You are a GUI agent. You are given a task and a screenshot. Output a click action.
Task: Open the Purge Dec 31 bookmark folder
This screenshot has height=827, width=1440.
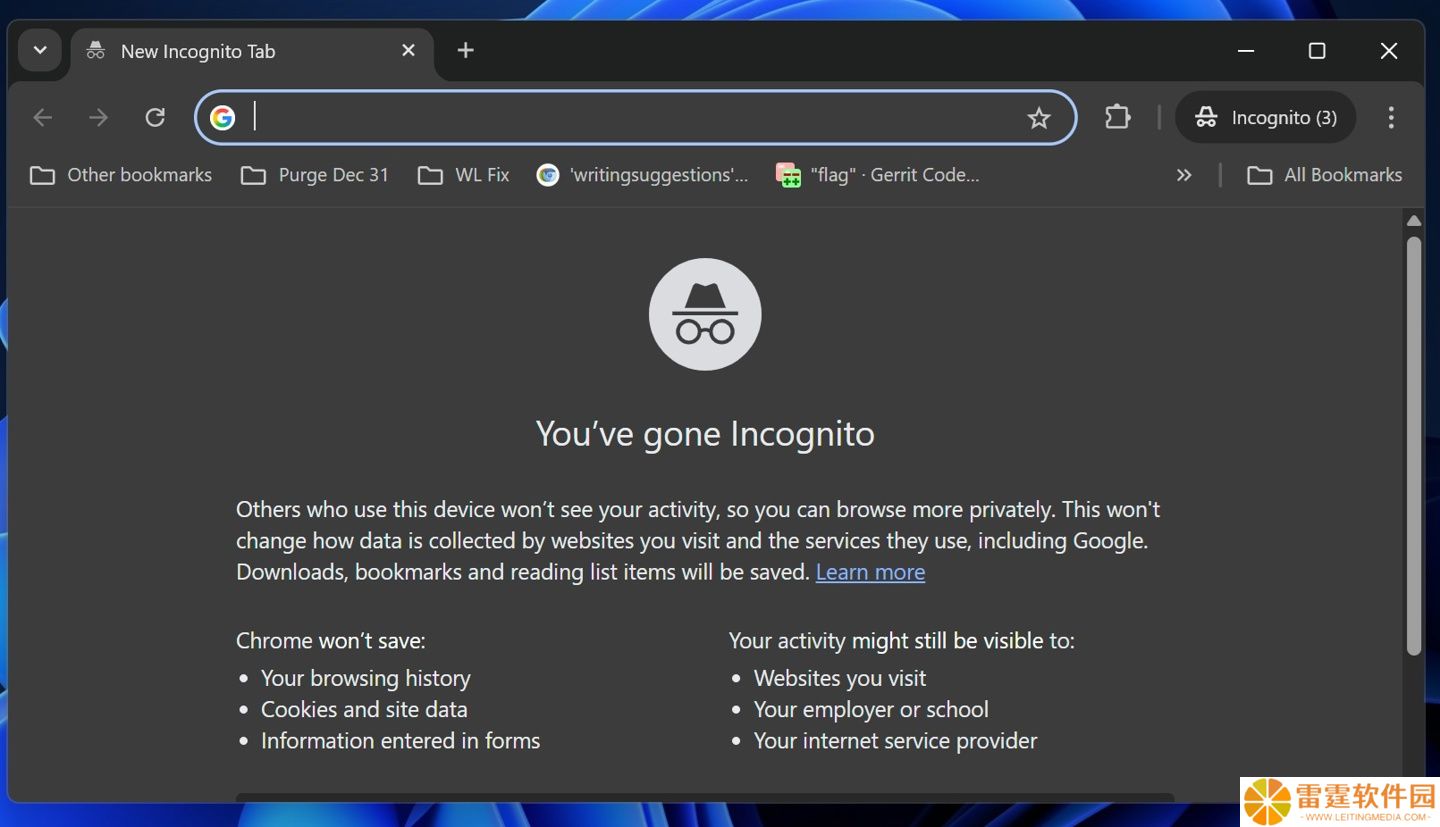point(315,175)
